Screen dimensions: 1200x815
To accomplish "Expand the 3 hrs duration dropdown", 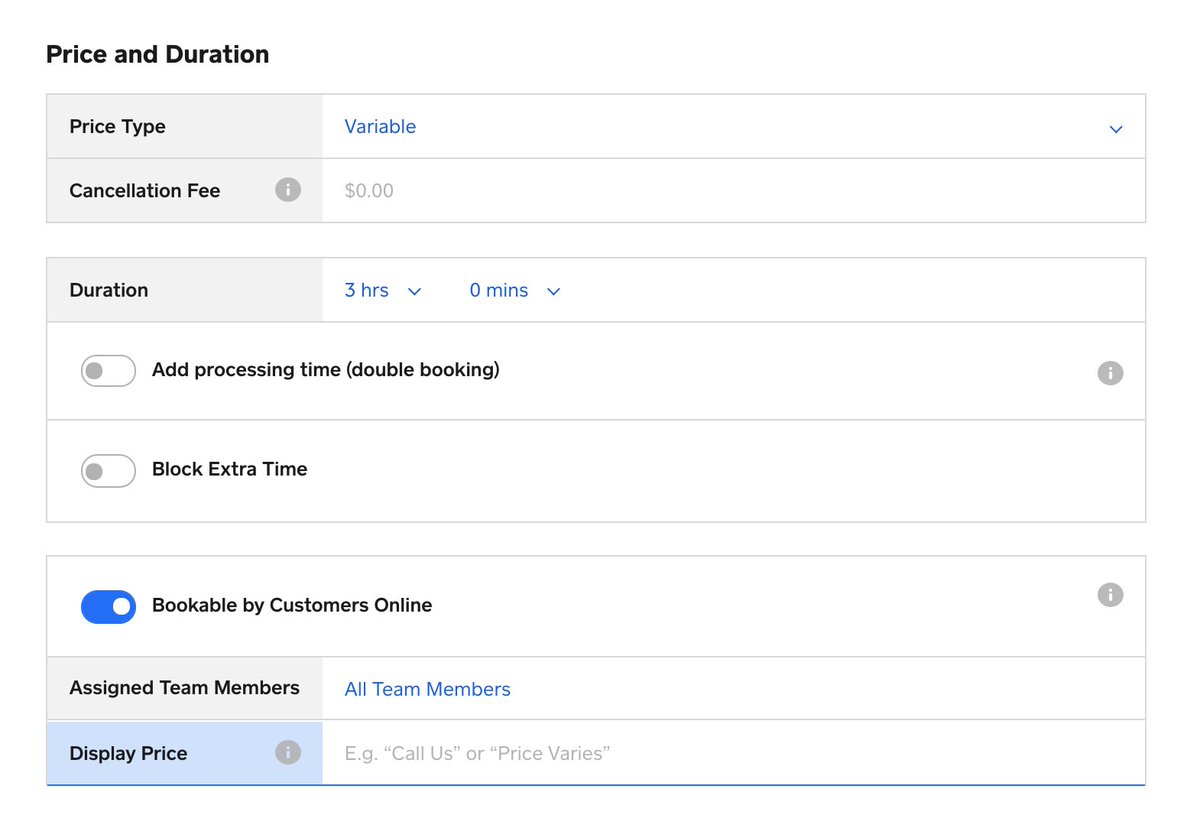I will pos(383,291).
